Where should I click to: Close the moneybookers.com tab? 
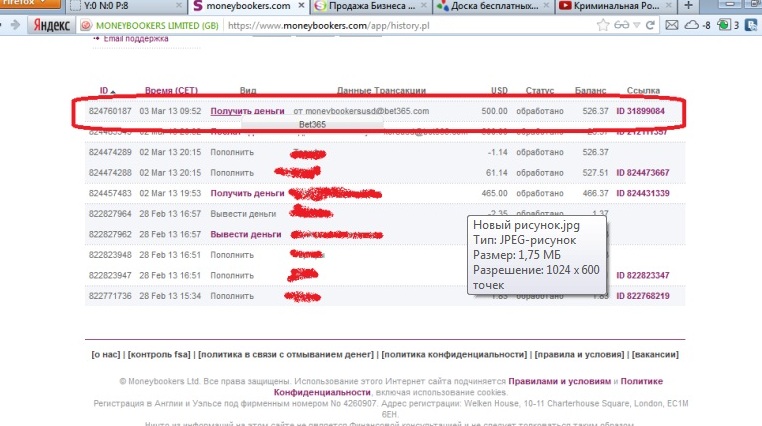click(301, 6)
